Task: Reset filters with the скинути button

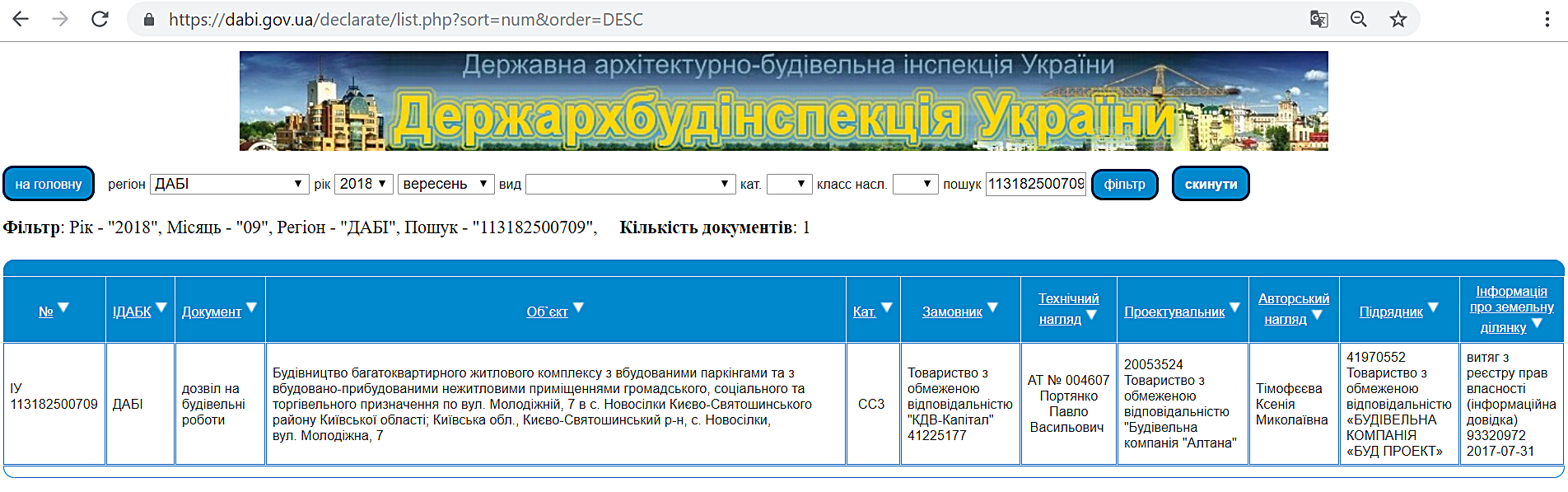Action: (1211, 184)
